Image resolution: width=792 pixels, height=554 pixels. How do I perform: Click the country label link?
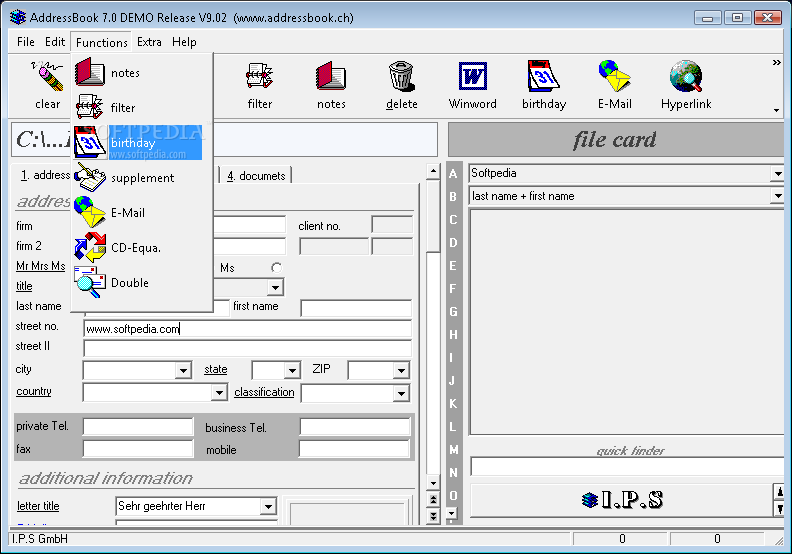tap(34, 391)
